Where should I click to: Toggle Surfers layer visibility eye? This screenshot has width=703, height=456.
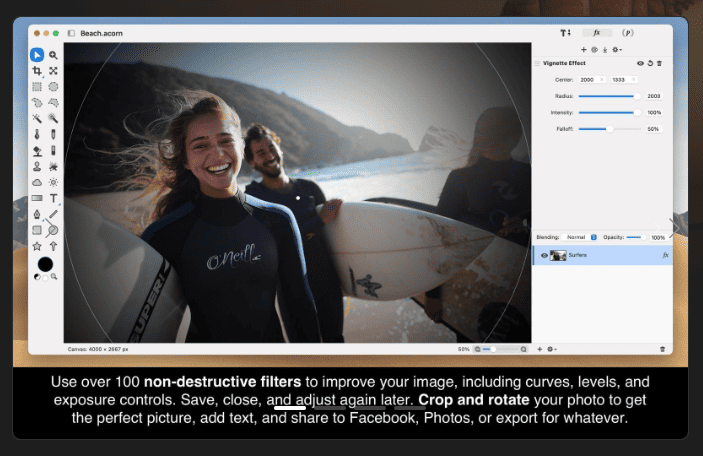click(544, 256)
